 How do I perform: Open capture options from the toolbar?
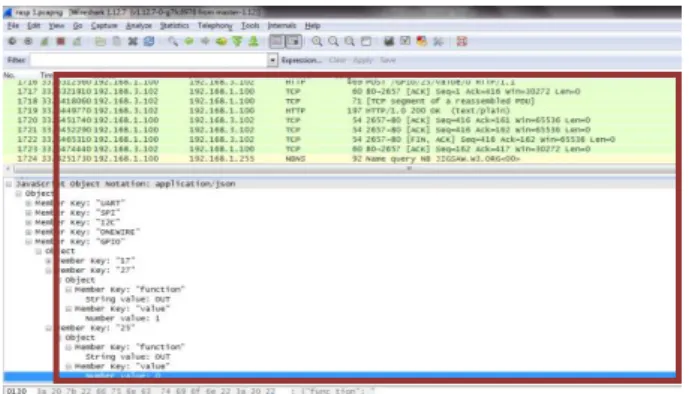tap(28, 42)
